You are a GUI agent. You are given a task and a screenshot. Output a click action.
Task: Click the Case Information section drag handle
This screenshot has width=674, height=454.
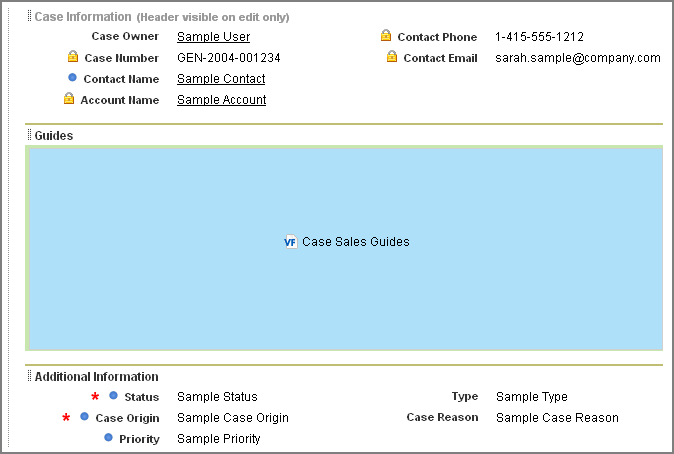[x=29, y=15]
